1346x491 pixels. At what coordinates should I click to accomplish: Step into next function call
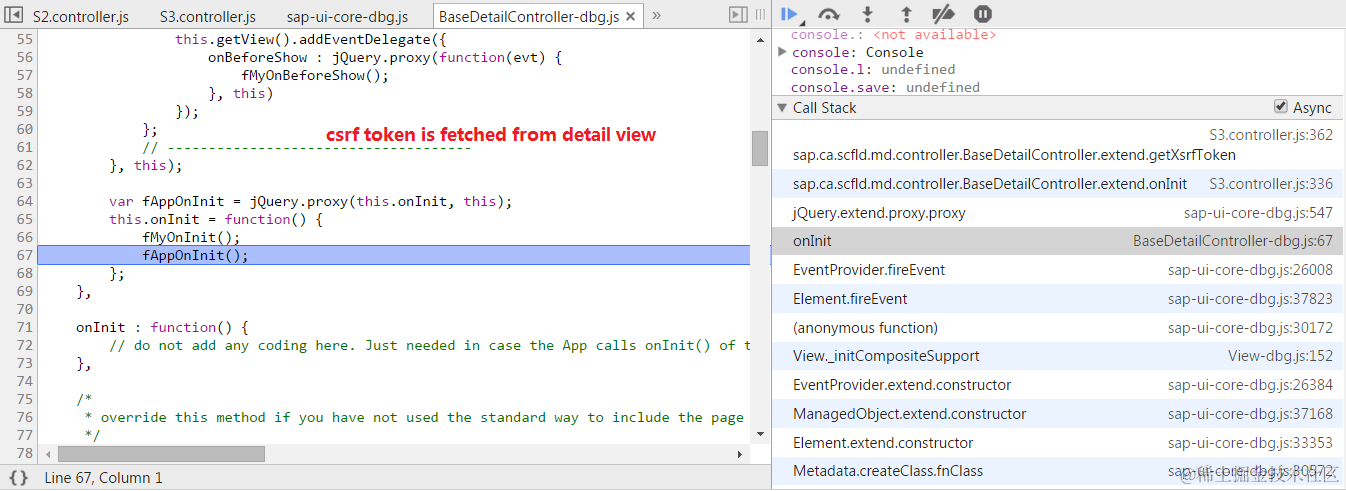point(867,14)
